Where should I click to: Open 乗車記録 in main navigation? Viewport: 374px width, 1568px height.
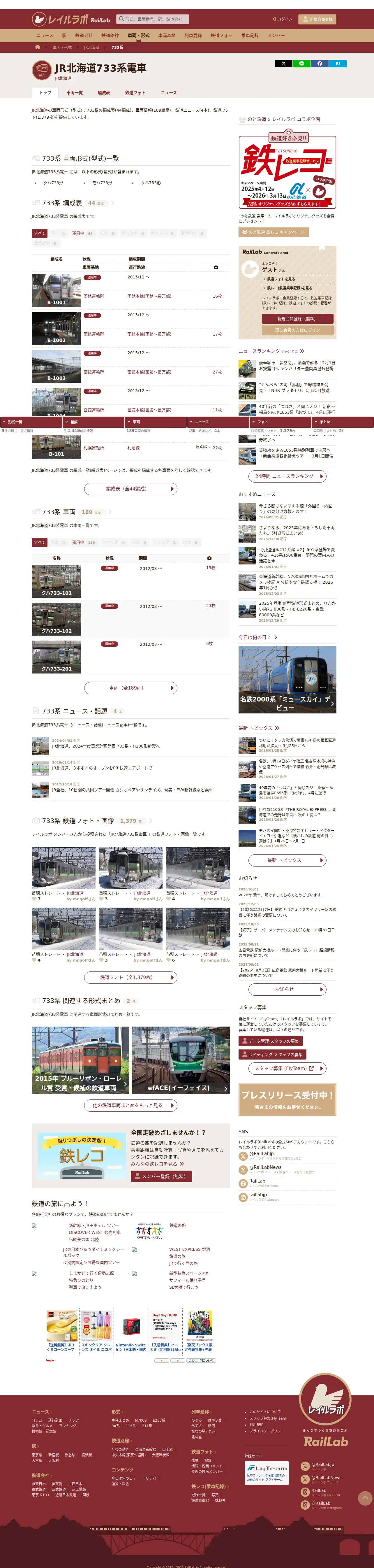coord(250,35)
